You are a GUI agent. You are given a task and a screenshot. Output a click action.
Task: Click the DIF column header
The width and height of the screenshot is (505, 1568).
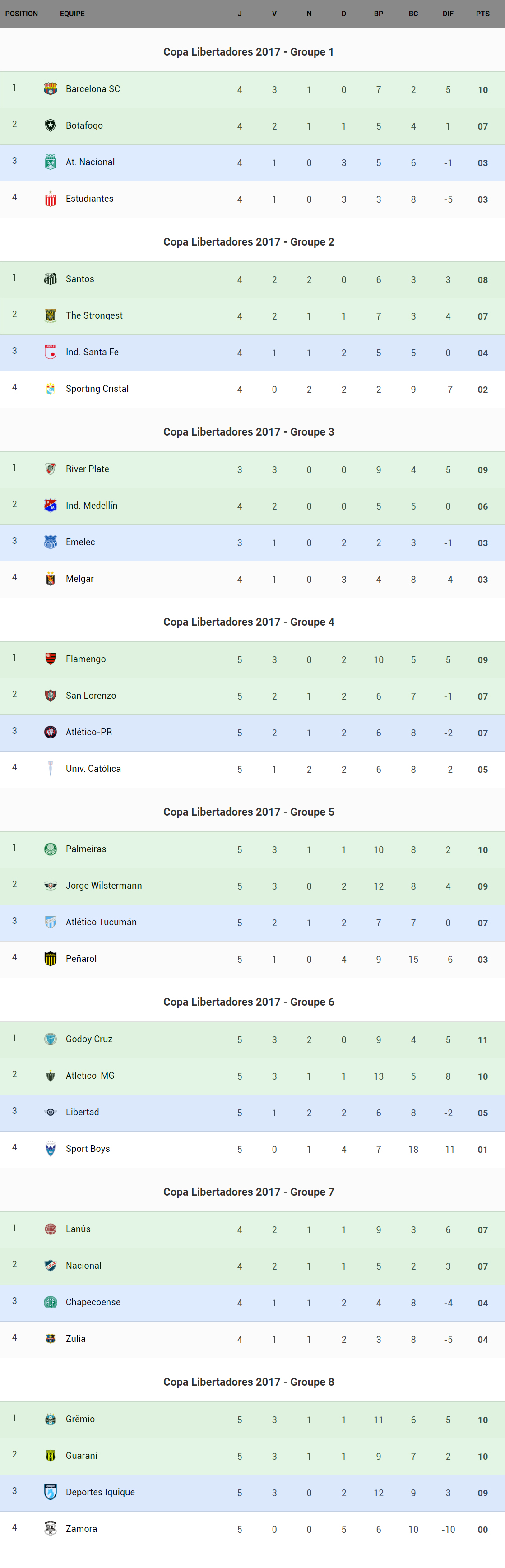448,14
